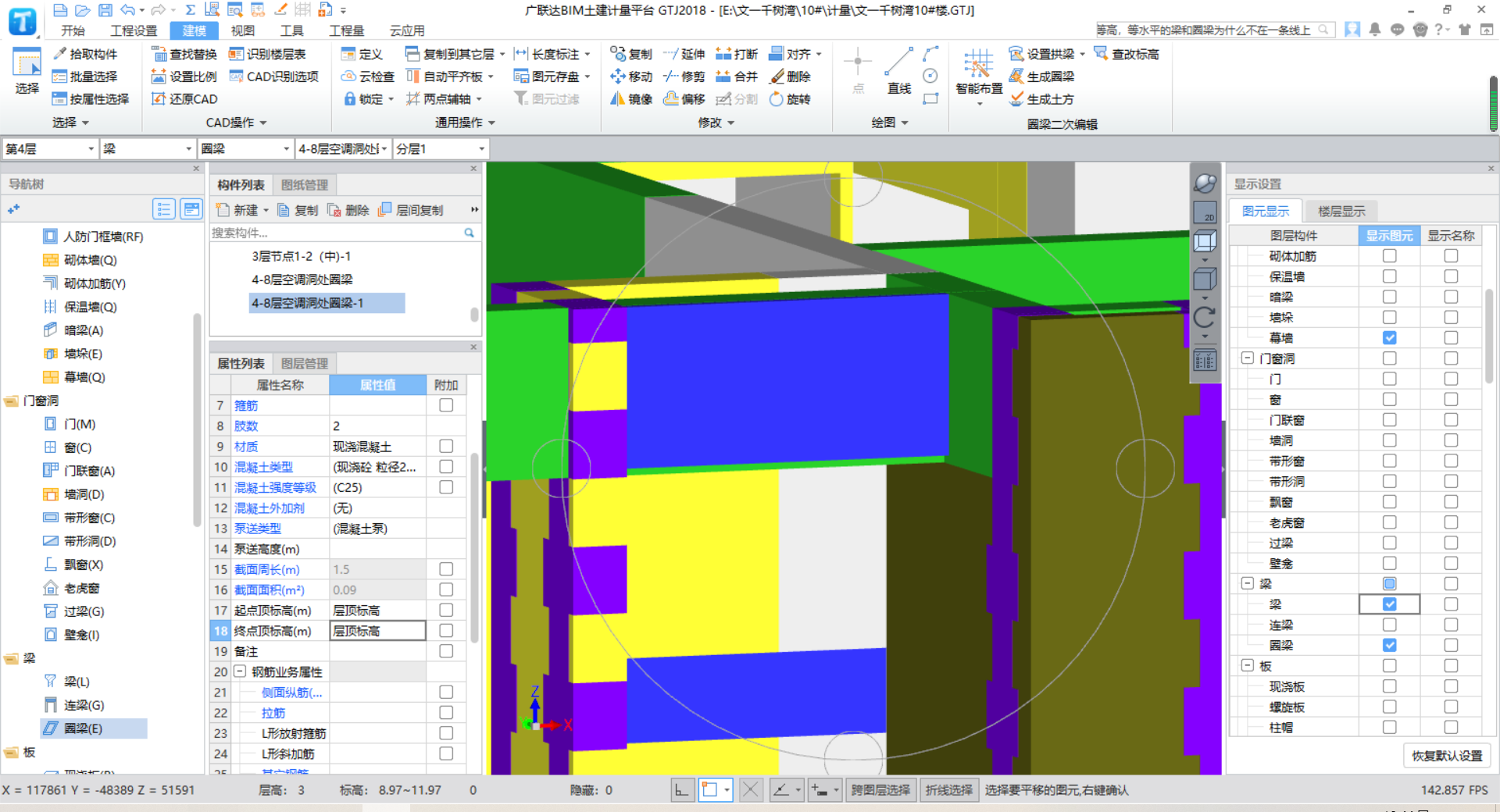The image size is (1500, 812).
Task: Open the 工程设置 ribbon tab
Action: (134, 30)
